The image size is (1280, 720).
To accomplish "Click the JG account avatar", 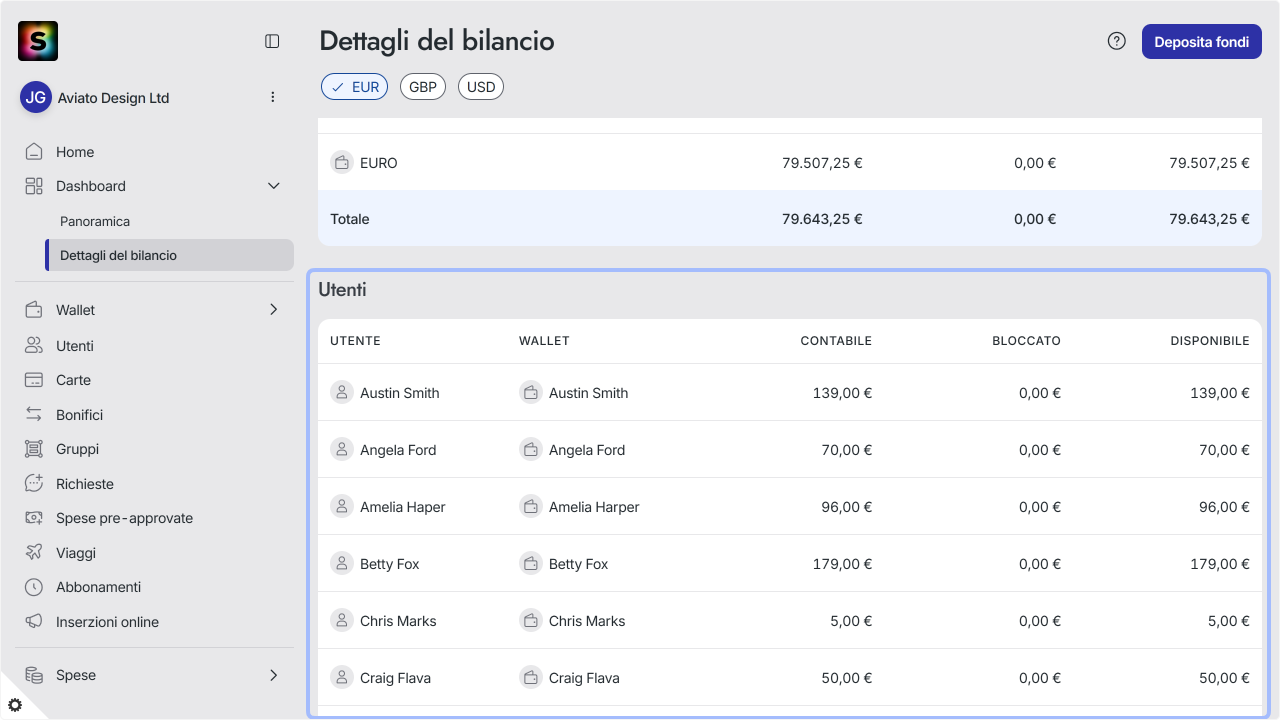I will click(36, 97).
